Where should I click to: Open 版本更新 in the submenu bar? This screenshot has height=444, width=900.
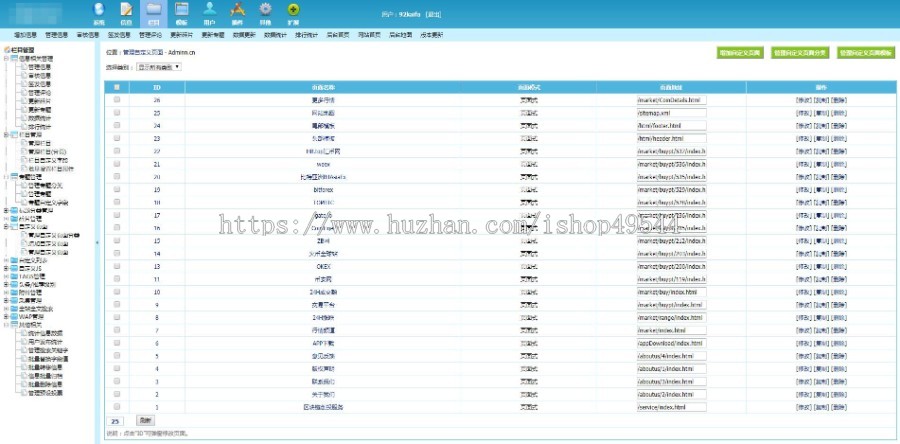(432, 35)
